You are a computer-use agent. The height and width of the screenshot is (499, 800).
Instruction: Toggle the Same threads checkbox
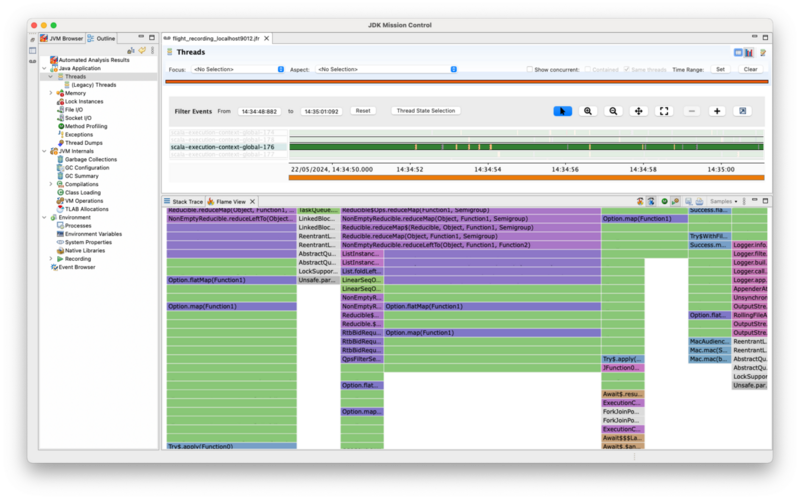[627, 69]
